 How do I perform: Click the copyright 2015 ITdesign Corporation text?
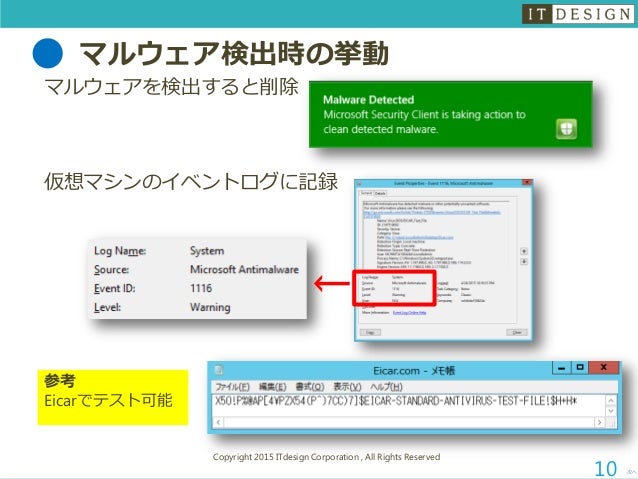pyautogui.click(x=326, y=457)
